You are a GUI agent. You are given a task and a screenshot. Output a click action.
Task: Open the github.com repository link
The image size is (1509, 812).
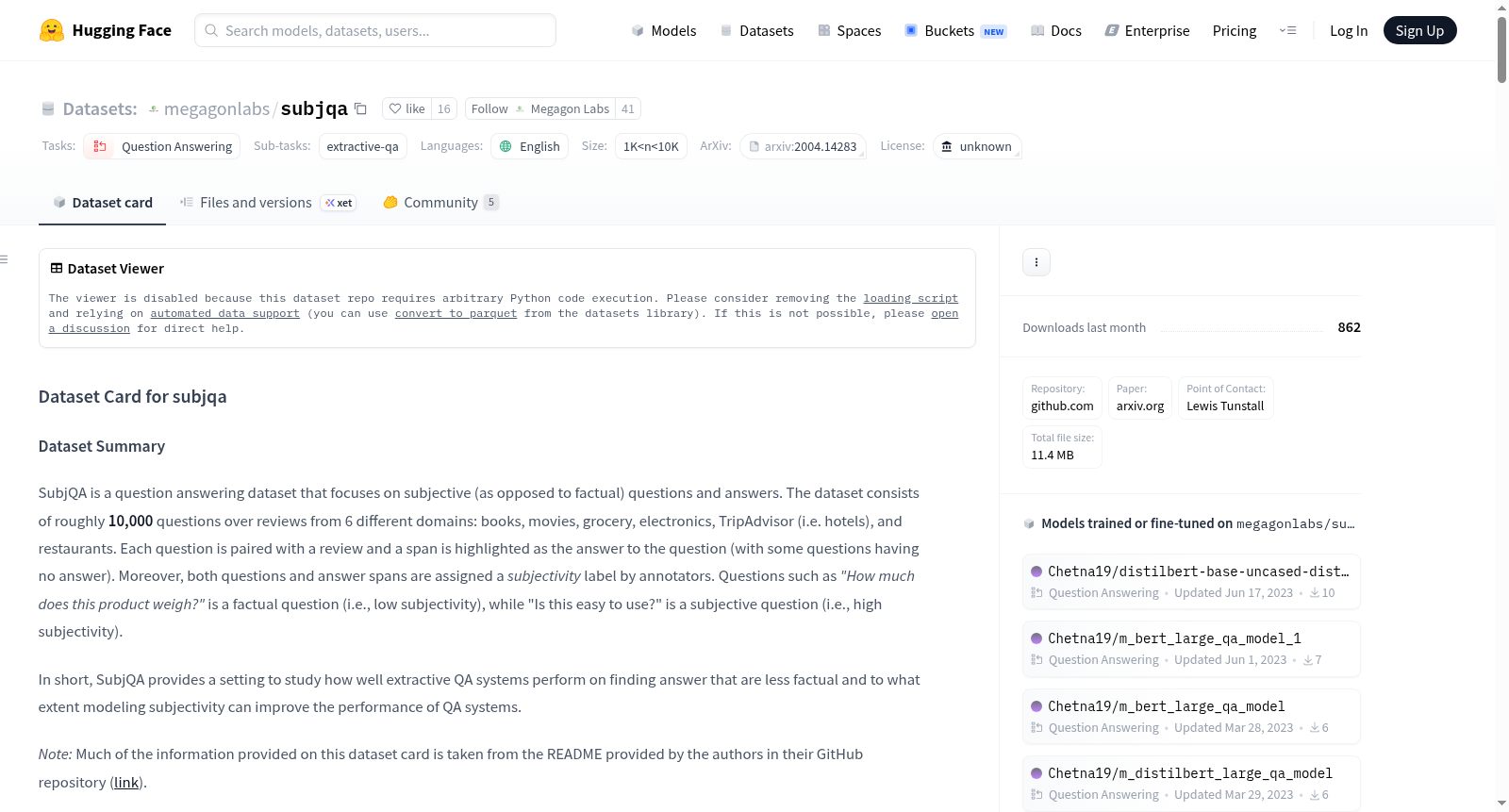point(1062,397)
